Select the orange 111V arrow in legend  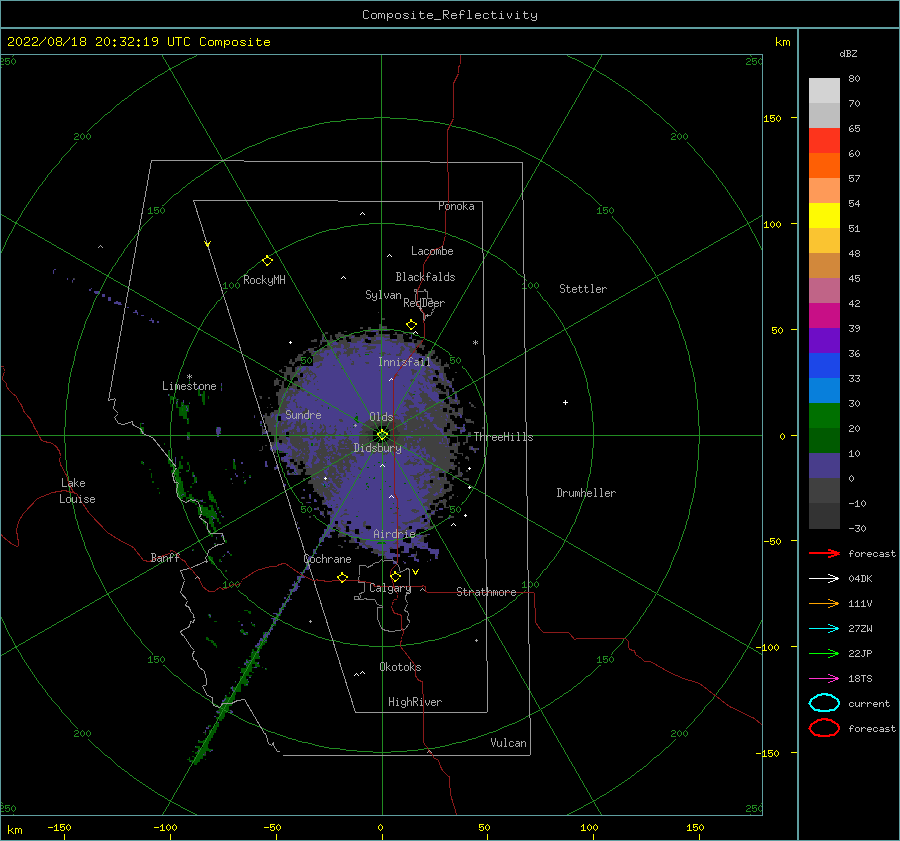point(824,603)
